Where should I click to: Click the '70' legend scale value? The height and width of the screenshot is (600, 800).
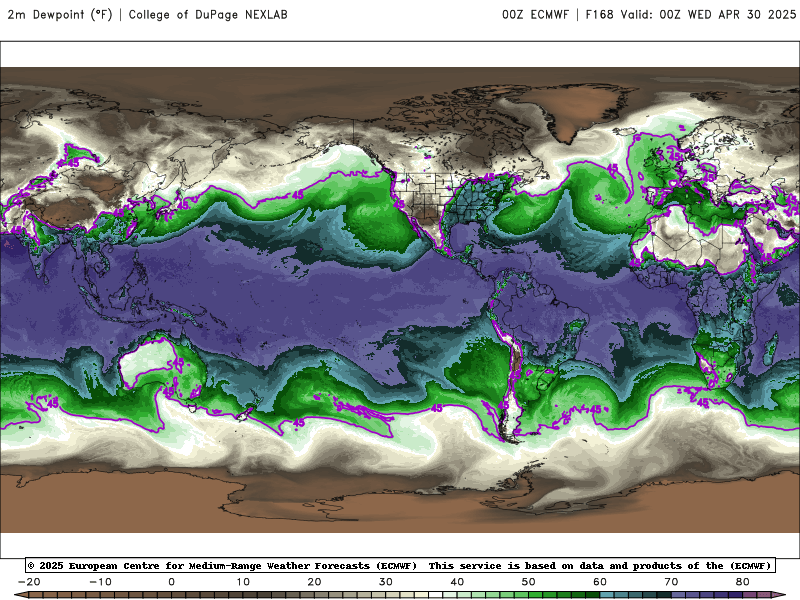point(671,582)
